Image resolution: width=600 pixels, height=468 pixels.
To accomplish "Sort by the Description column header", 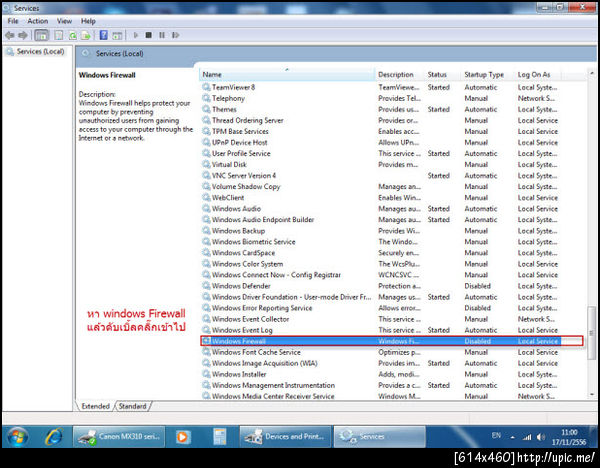I will pos(399,75).
